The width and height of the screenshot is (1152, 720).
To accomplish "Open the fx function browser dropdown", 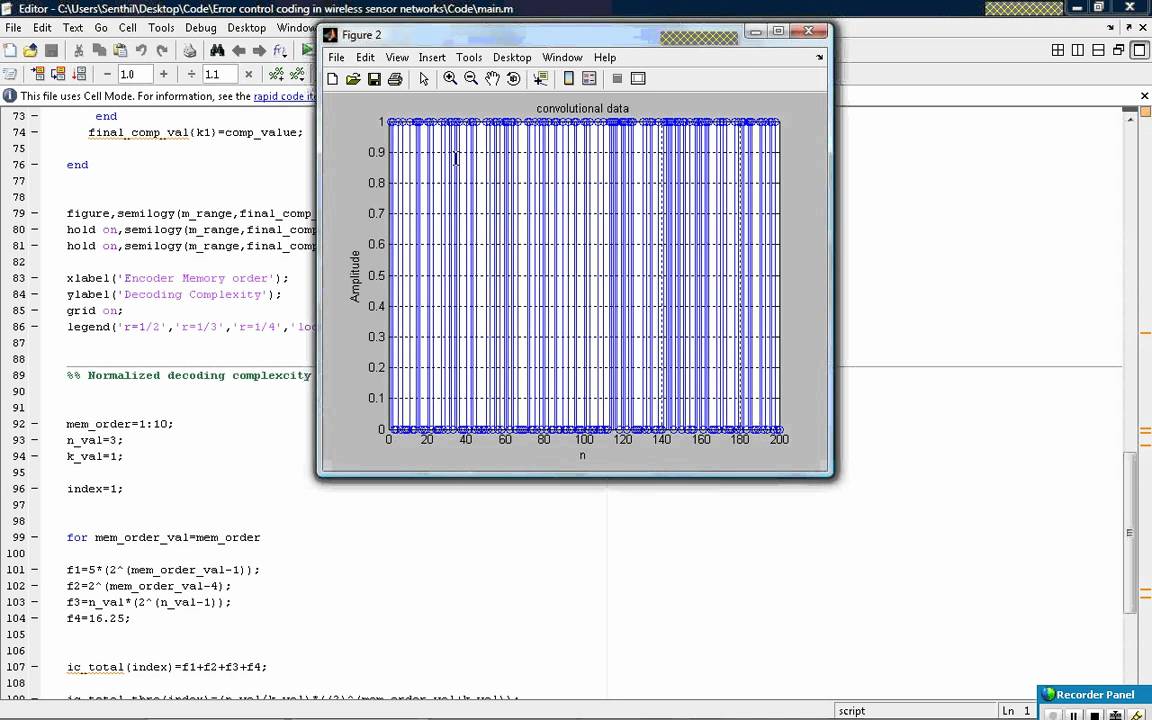I will 280,50.
